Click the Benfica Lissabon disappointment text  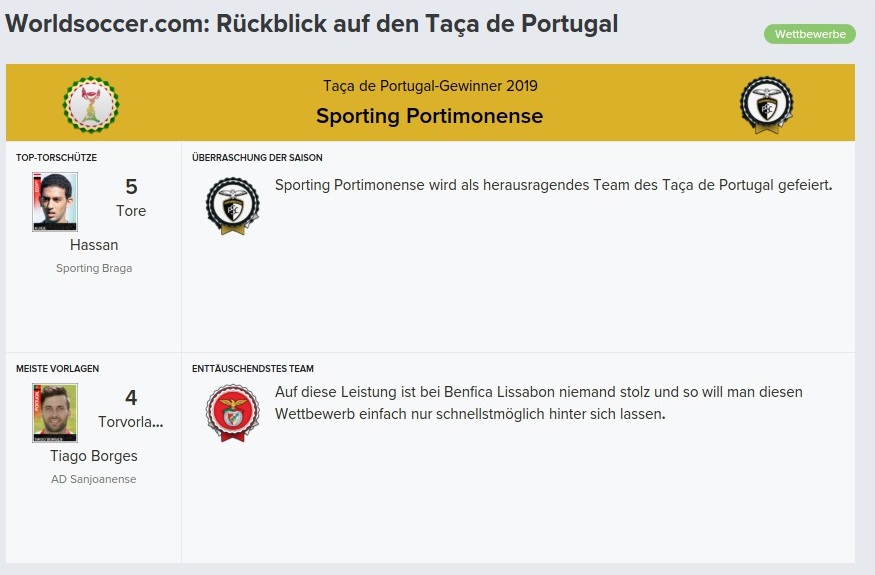tap(539, 402)
